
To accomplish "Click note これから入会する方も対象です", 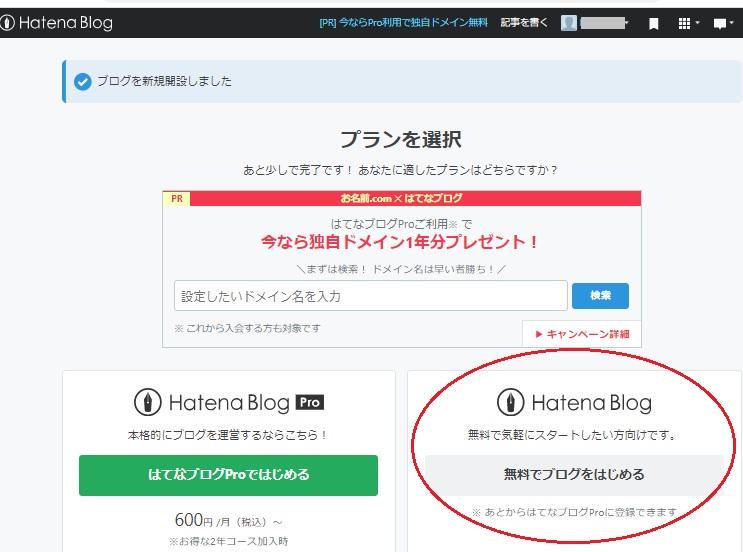I will (x=247, y=328).
